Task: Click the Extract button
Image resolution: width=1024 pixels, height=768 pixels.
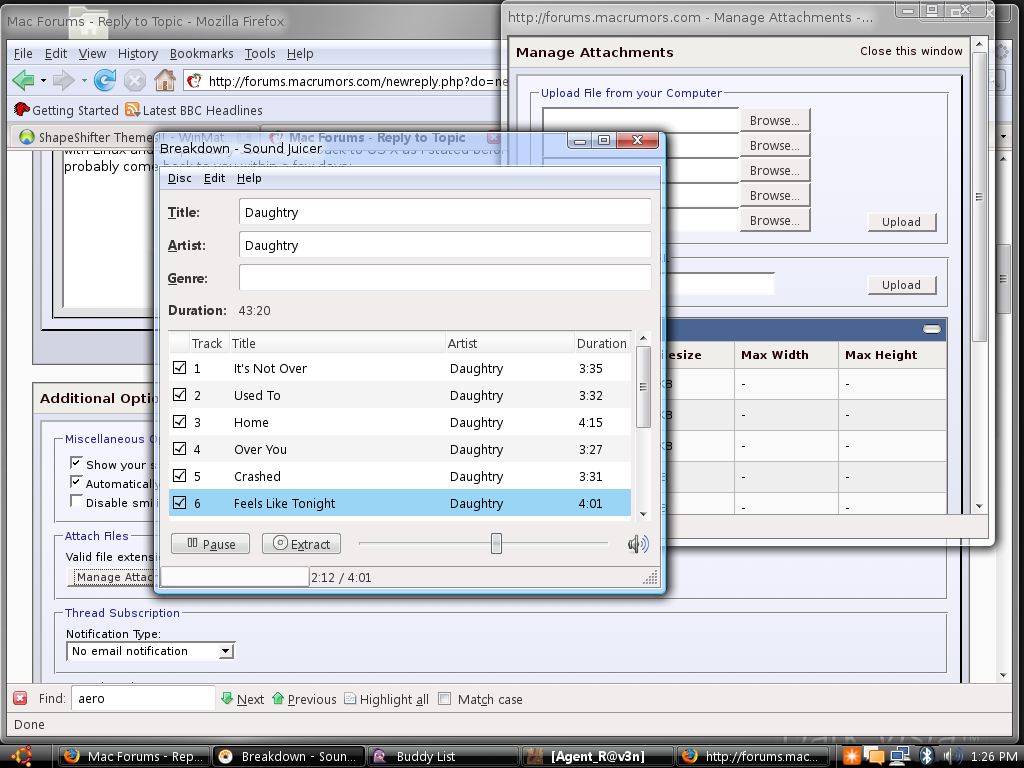Action: [301, 544]
